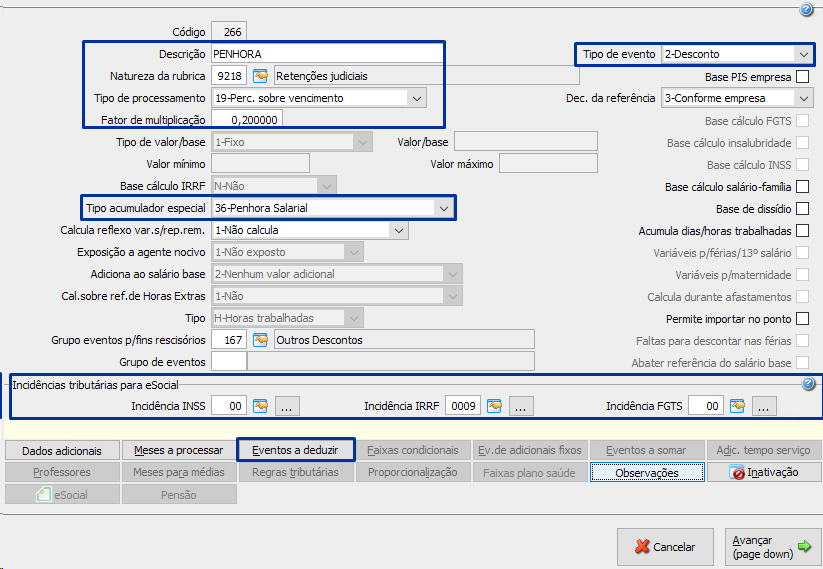Click the Valor máximo field
This screenshot has width=823, height=569.
tap(548, 164)
